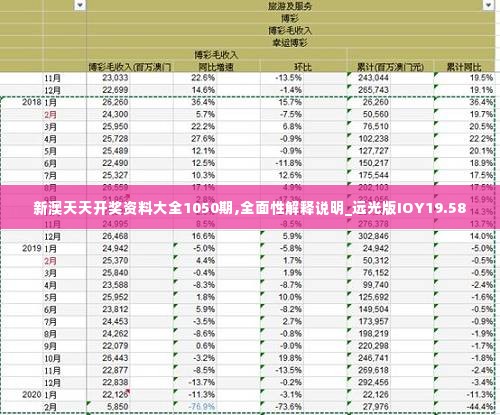Select the 幸运博彩 header cell

290,43
